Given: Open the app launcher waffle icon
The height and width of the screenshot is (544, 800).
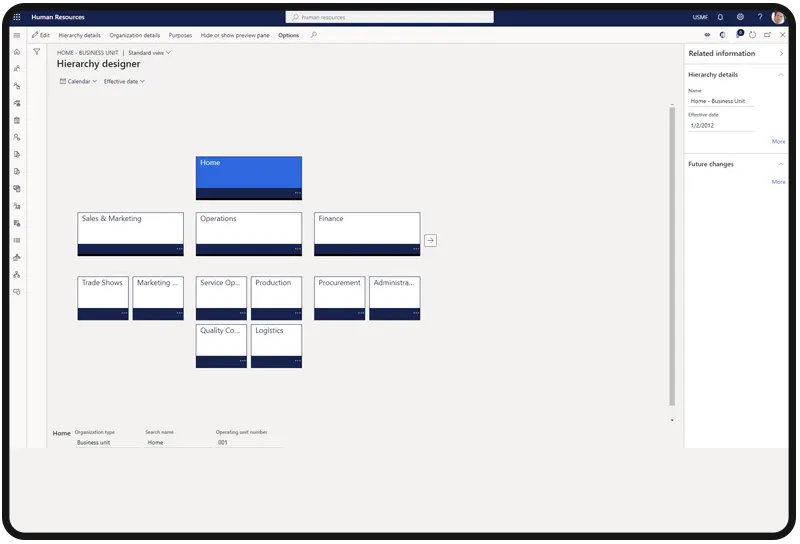Looking at the screenshot, I should coord(17,17).
